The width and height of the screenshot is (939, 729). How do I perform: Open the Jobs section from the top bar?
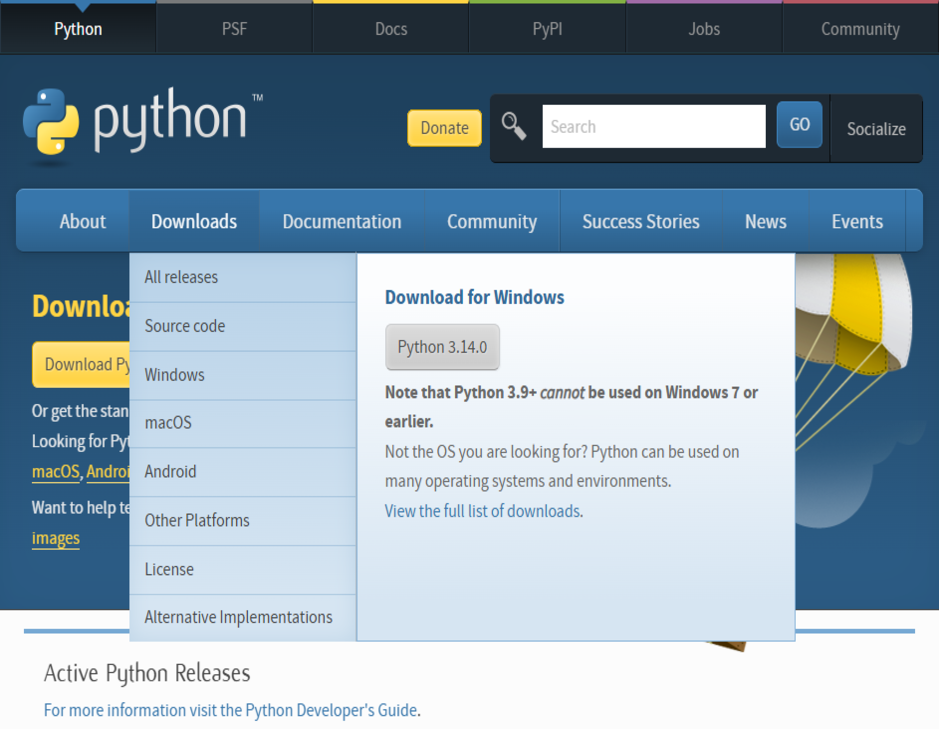(x=704, y=29)
